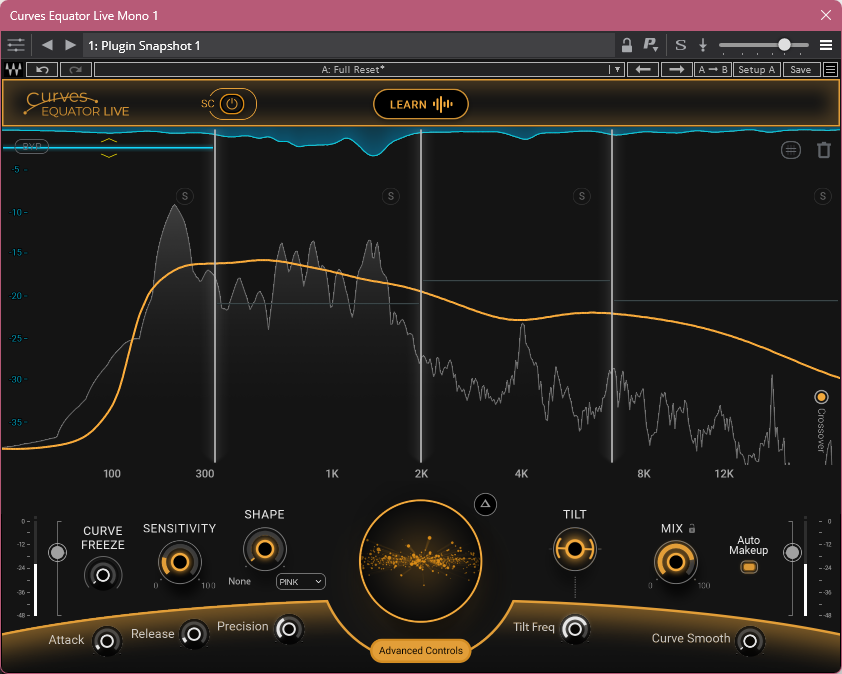Click the pin down-arrow icon
The height and width of the screenshot is (674, 842).
703,45
